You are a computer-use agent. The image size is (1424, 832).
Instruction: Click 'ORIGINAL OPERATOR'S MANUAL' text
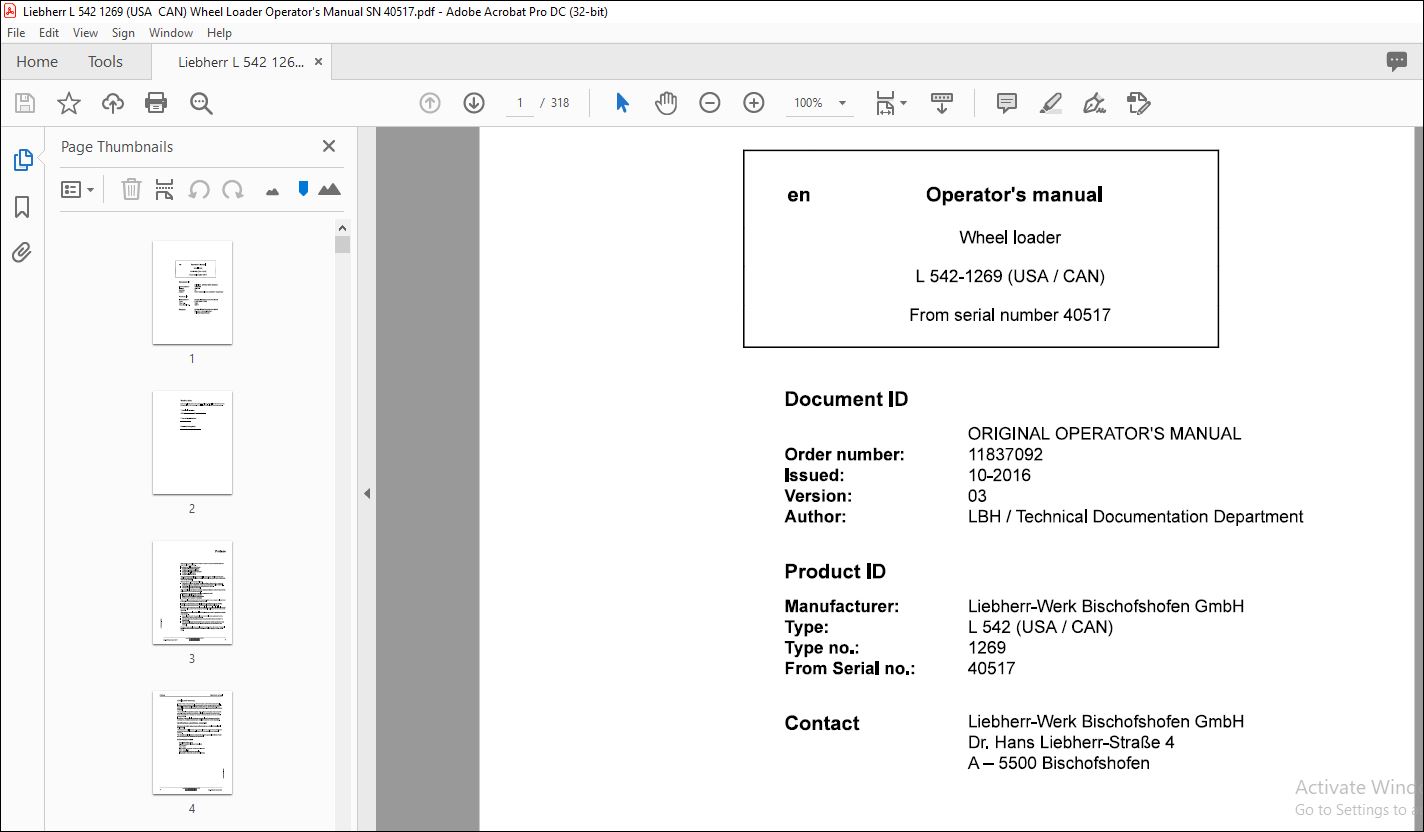point(1104,434)
